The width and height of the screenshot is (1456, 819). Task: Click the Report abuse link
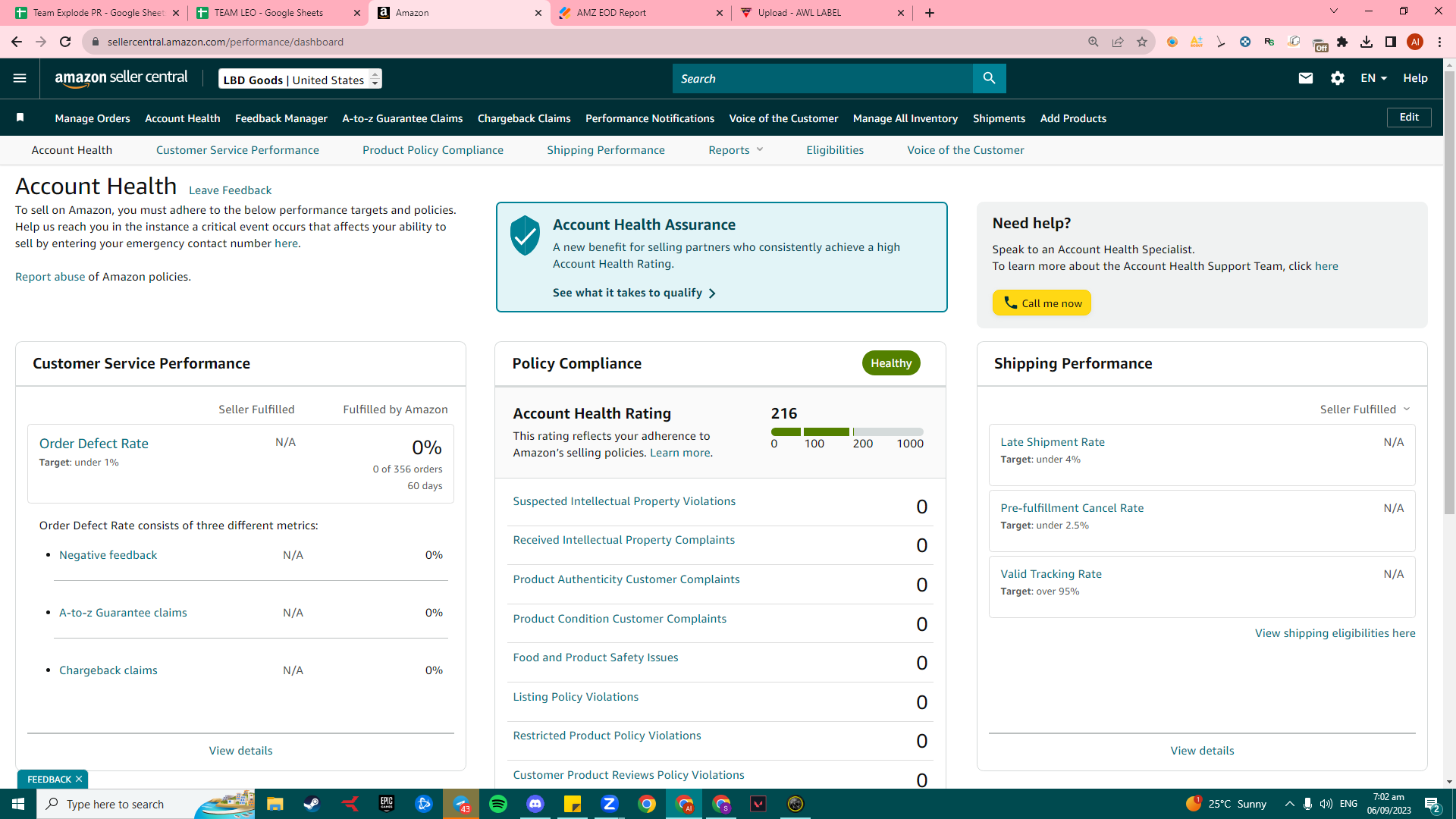tap(50, 277)
